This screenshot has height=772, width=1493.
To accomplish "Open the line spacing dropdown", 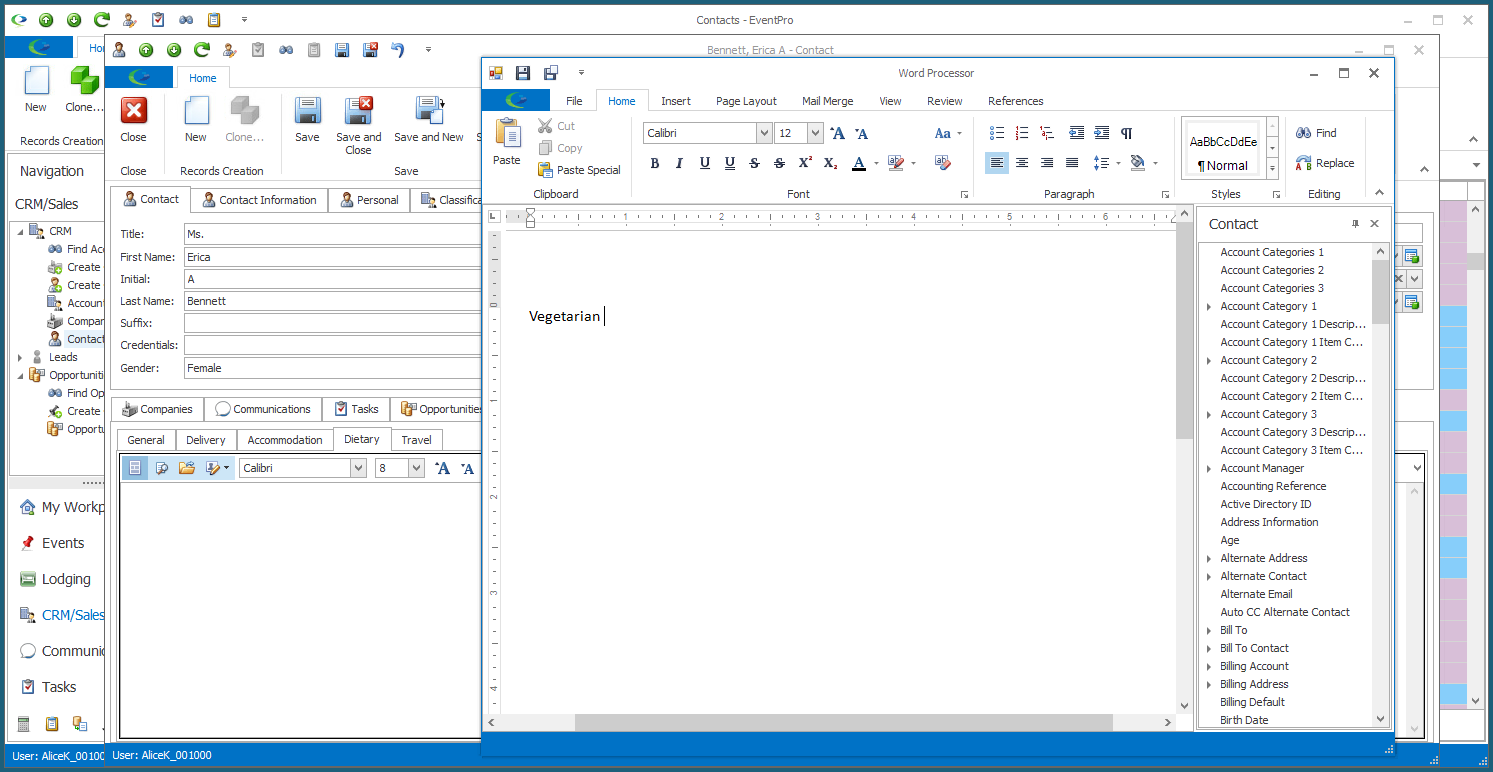I will tap(1101, 163).
